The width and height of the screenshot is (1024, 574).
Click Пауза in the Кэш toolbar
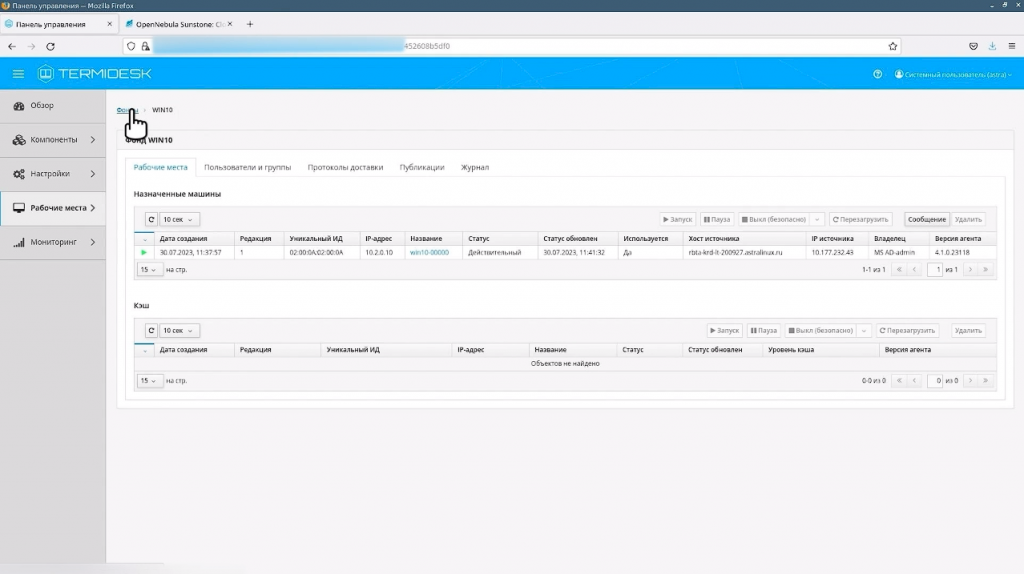tap(763, 330)
